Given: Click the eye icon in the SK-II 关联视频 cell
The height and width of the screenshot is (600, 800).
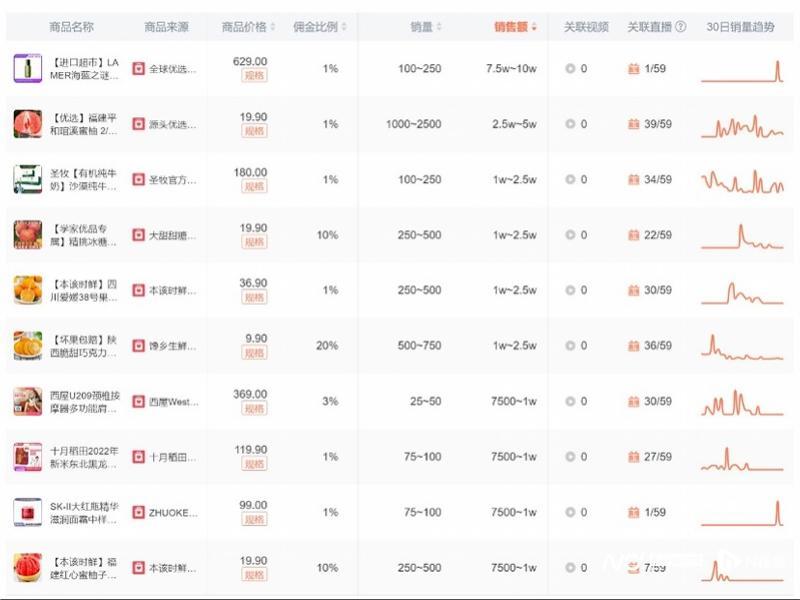Looking at the screenshot, I should click(569, 510).
